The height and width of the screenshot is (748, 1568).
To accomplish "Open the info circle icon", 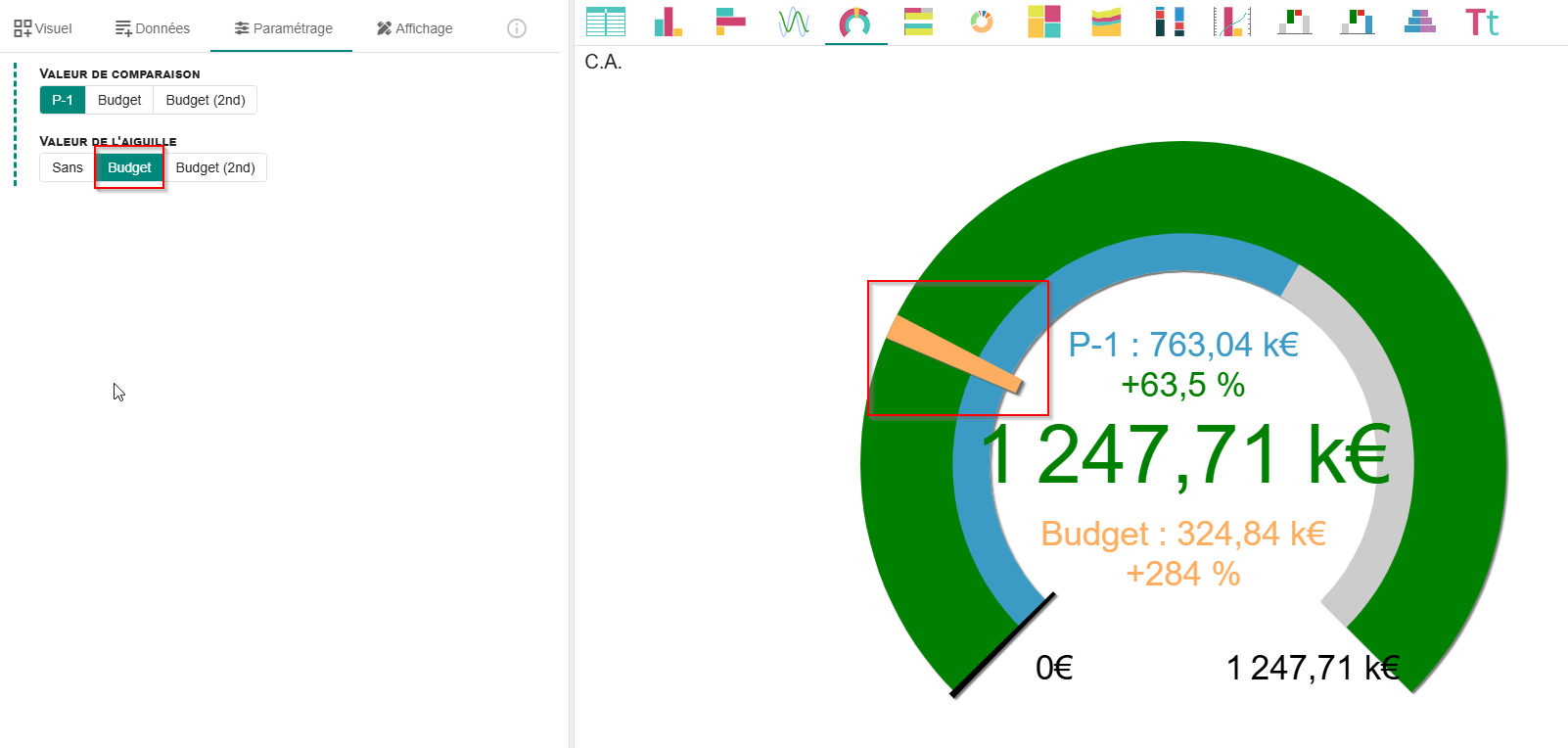I will pyautogui.click(x=517, y=28).
